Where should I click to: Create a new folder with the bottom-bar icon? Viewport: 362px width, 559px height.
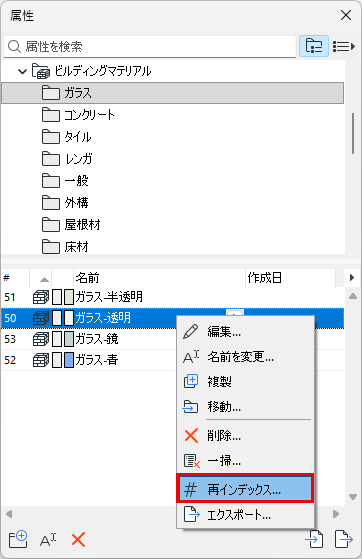pyautogui.click(x=18, y=539)
